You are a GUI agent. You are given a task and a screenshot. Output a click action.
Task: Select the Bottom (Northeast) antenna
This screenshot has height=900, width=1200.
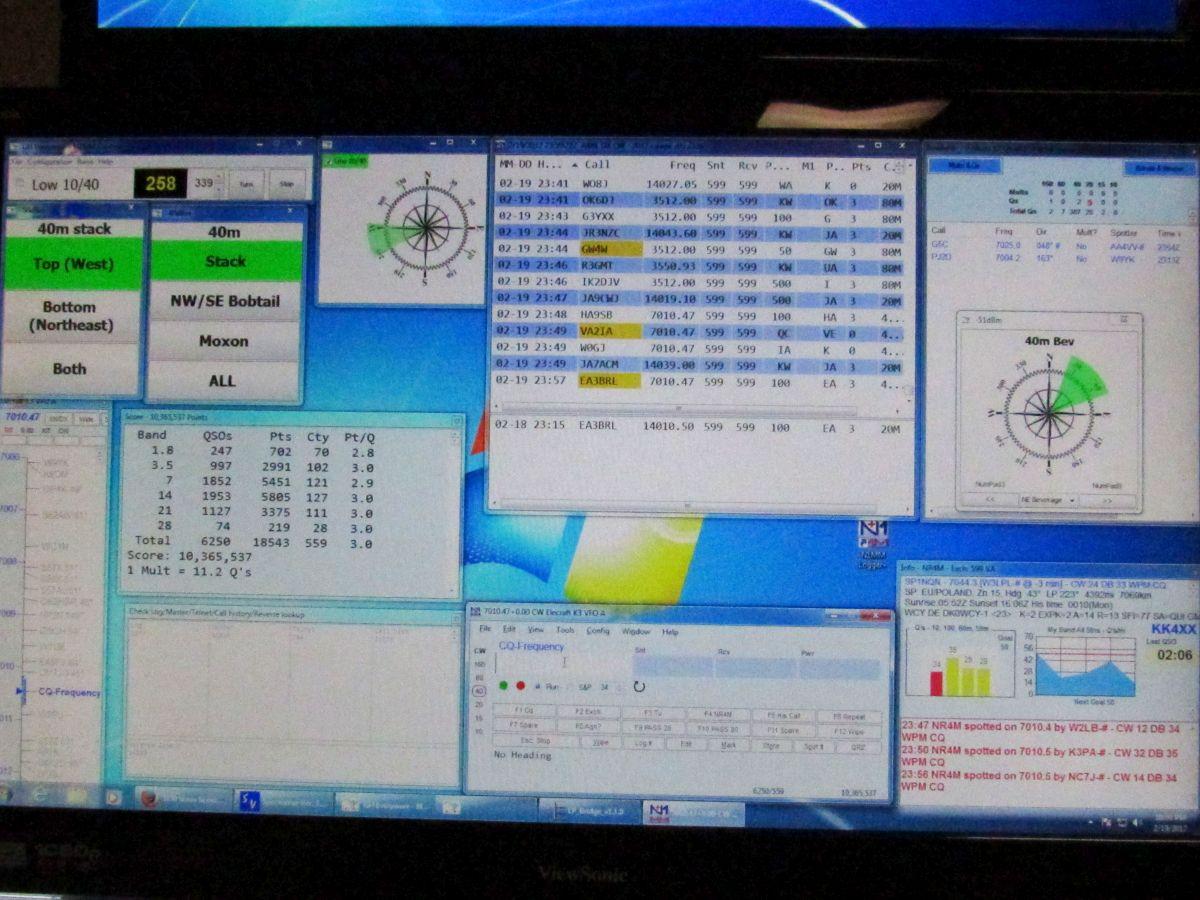click(70, 316)
